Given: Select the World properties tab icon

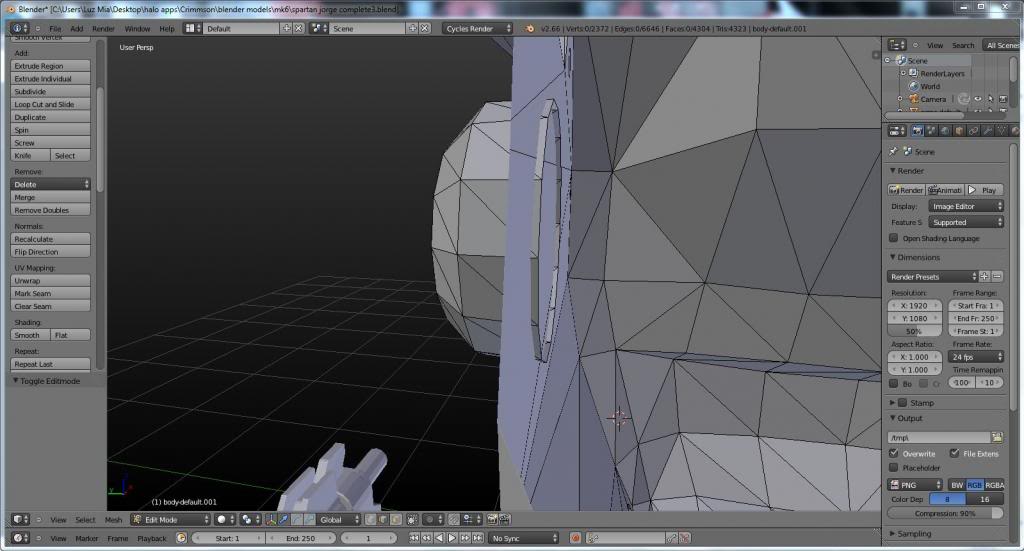Looking at the screenshot, I should (945, 131).
